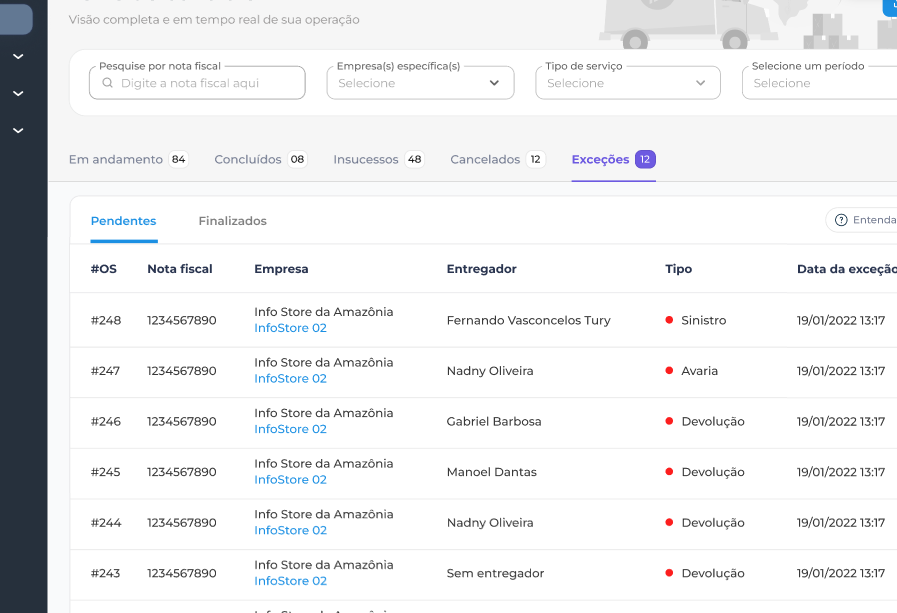Open the InfoStore 02 link in row #245
The width and height of the screenshot is (897, 613).
pyautogui.click(x=290, y=480)
